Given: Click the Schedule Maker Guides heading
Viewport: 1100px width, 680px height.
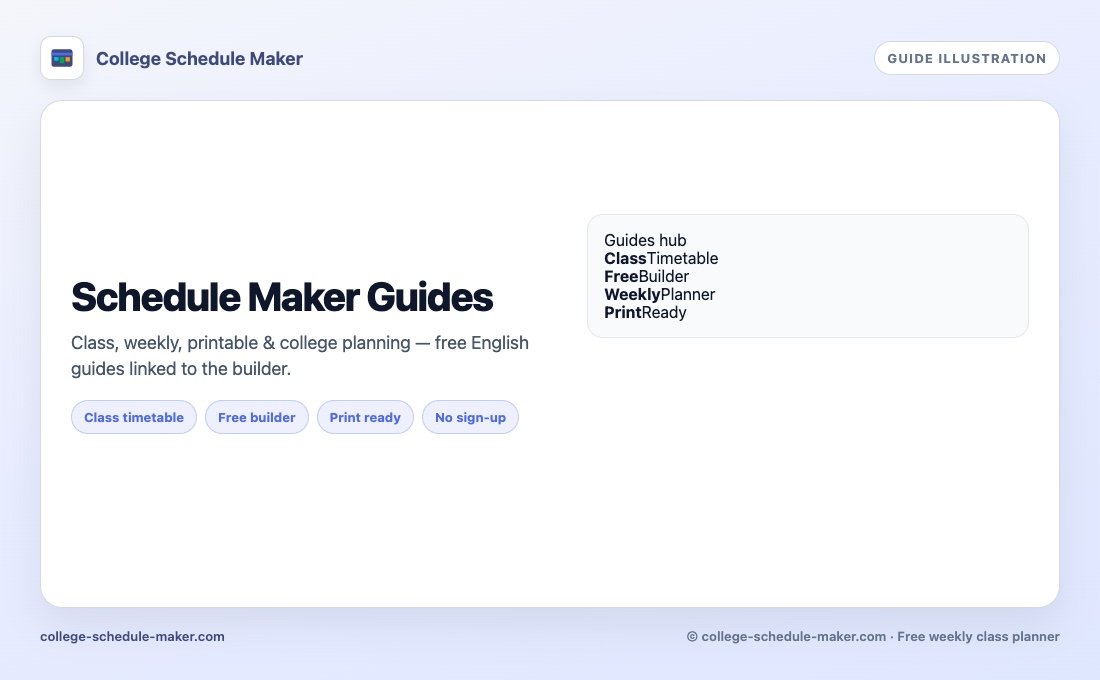Looking at the screenshot, I should click(282, 297).
